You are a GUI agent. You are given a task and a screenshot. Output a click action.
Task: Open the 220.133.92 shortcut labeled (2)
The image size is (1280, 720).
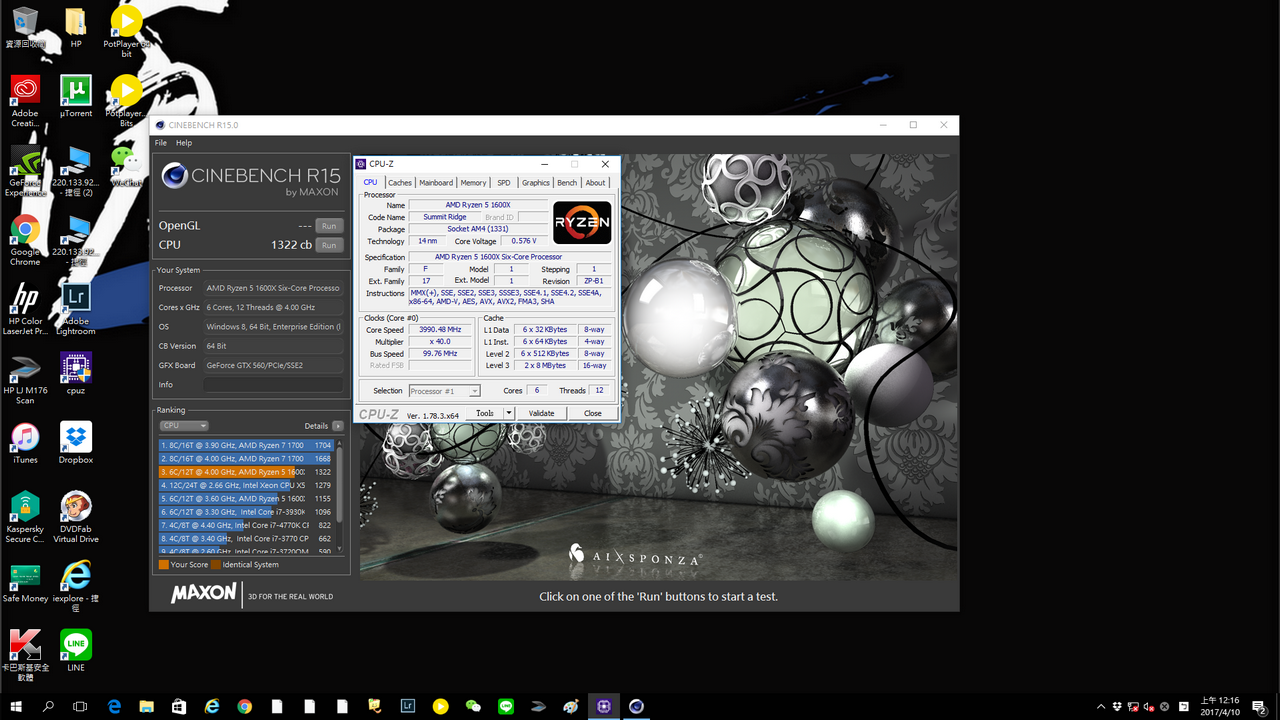click(76, 170)
